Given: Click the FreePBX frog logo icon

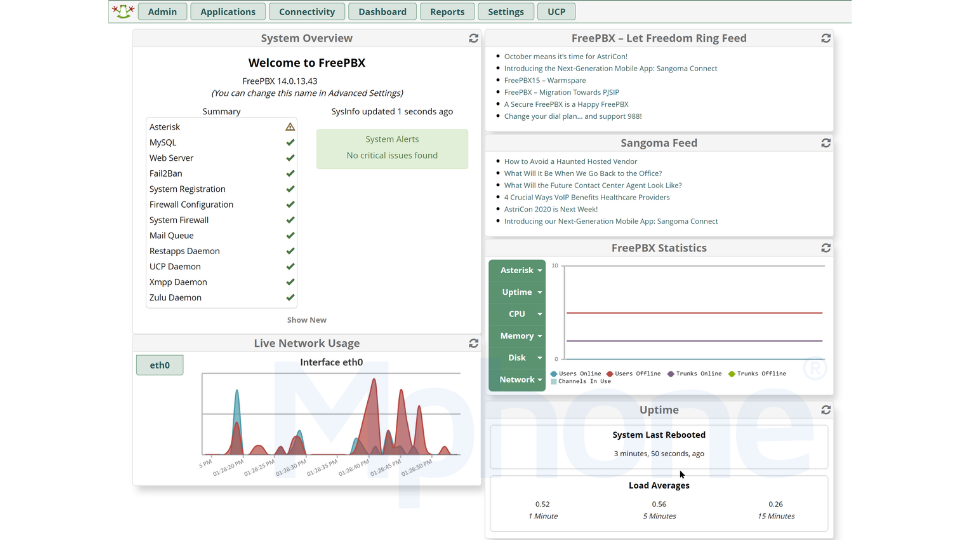Looking at the screenshot, I should point(123,11).
